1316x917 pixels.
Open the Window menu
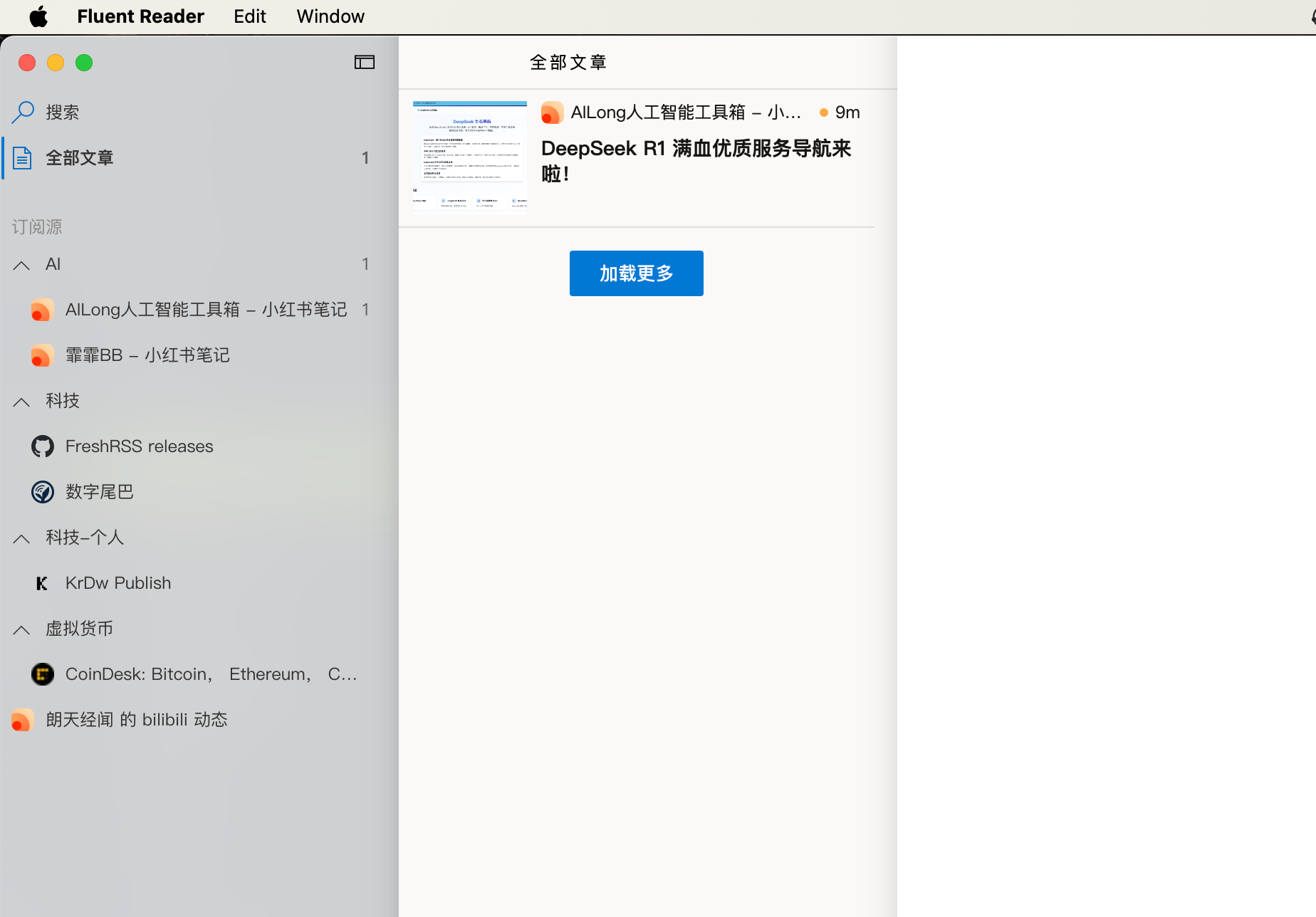click(x=330, y=16)
